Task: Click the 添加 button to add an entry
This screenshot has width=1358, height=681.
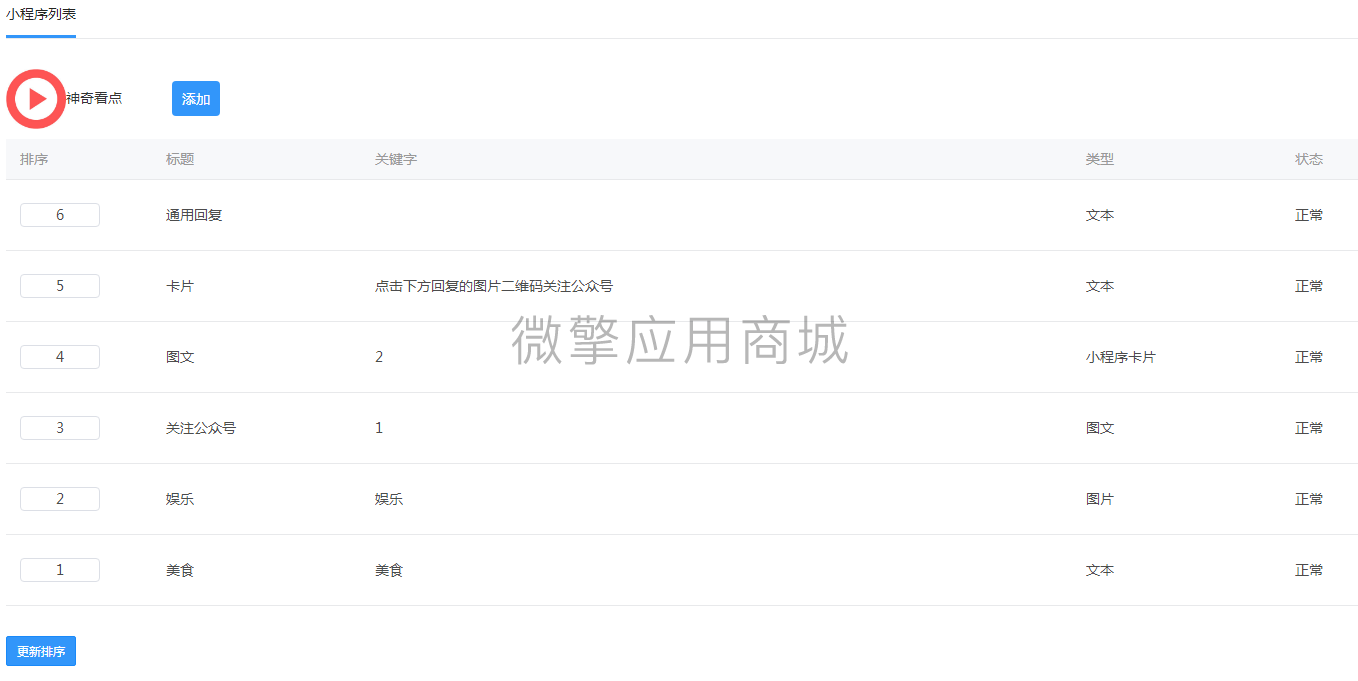Action: pos(195,98)
